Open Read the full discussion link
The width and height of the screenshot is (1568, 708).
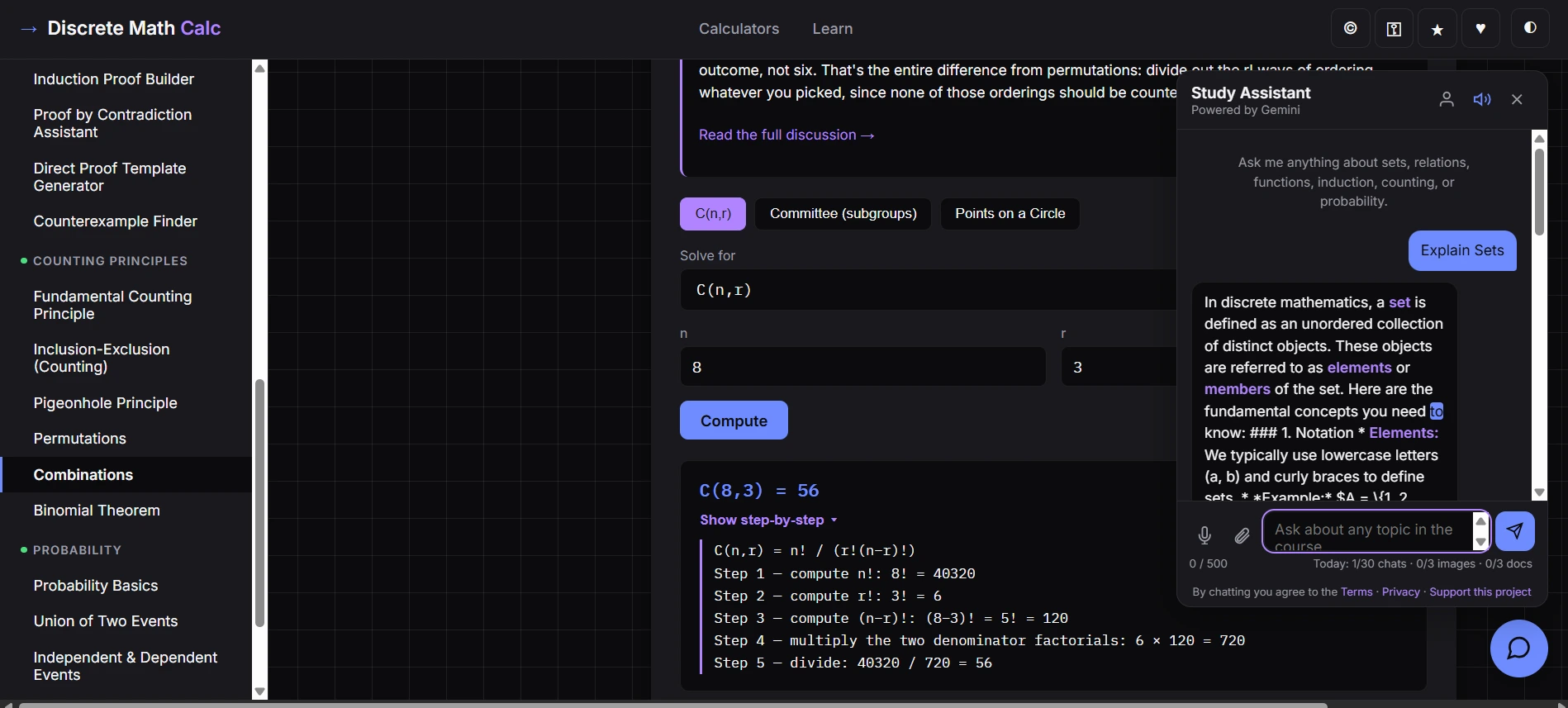pyautogui.click(x=786, y=135)
